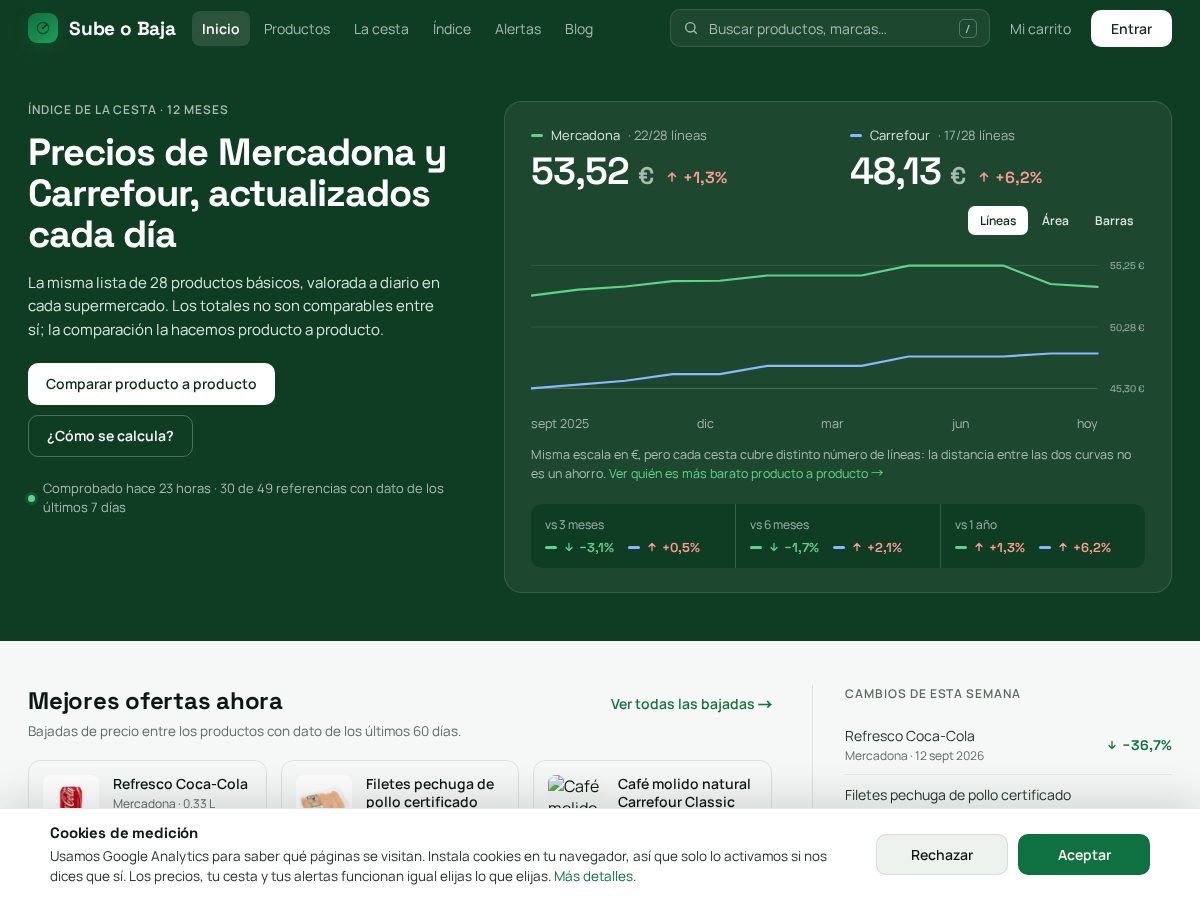Switch chart to Área view
1200x900 pixels.
coord(1055,220)
